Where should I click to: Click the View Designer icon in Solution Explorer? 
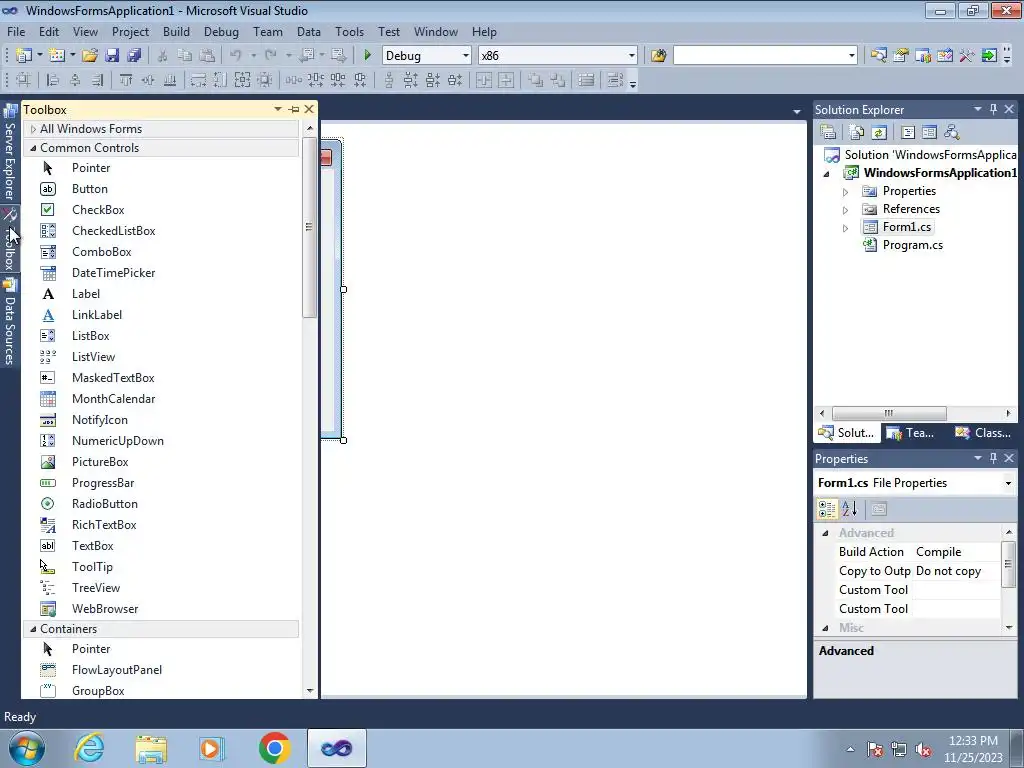tap(929, 132)
